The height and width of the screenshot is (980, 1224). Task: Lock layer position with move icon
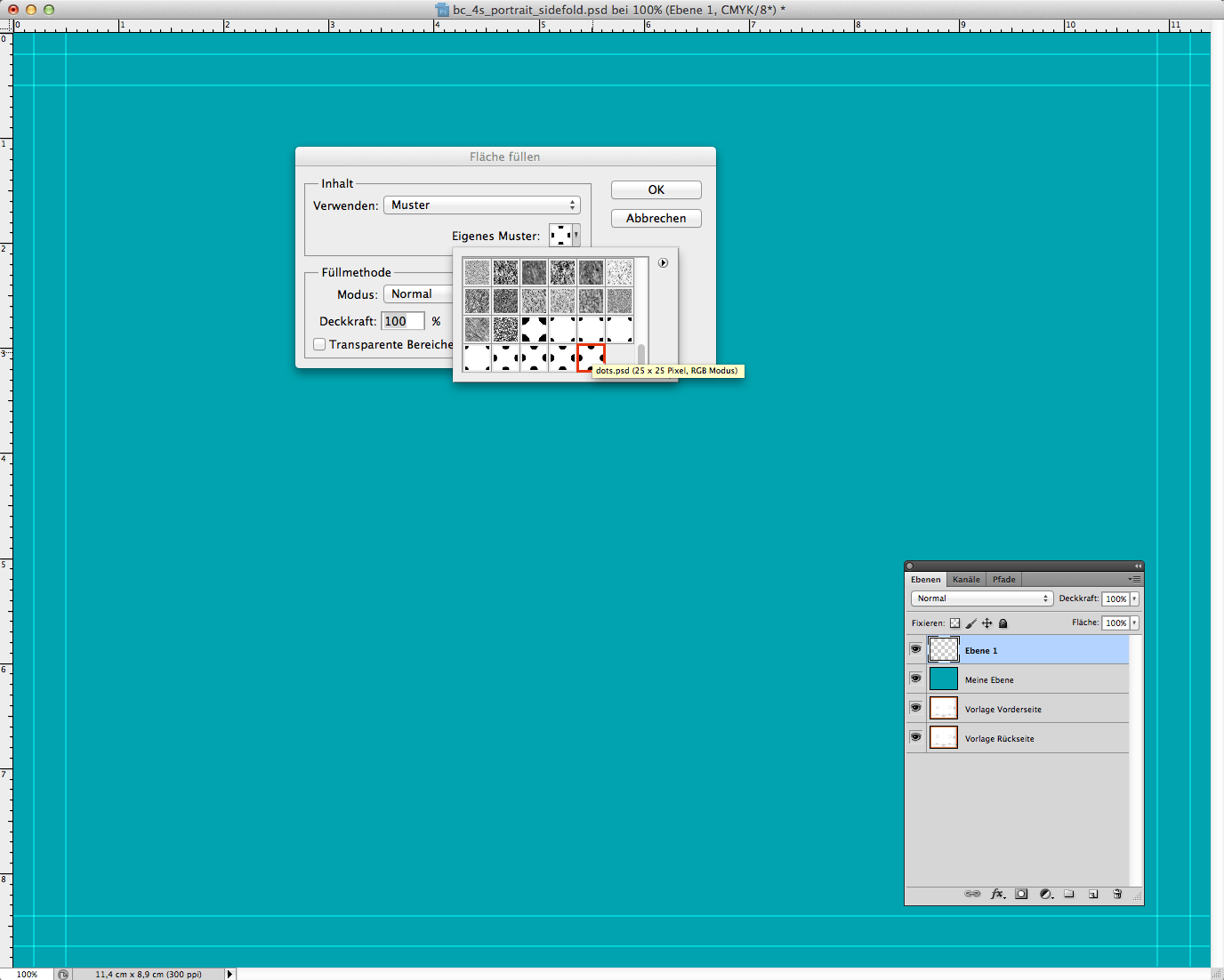pos(986,623)
